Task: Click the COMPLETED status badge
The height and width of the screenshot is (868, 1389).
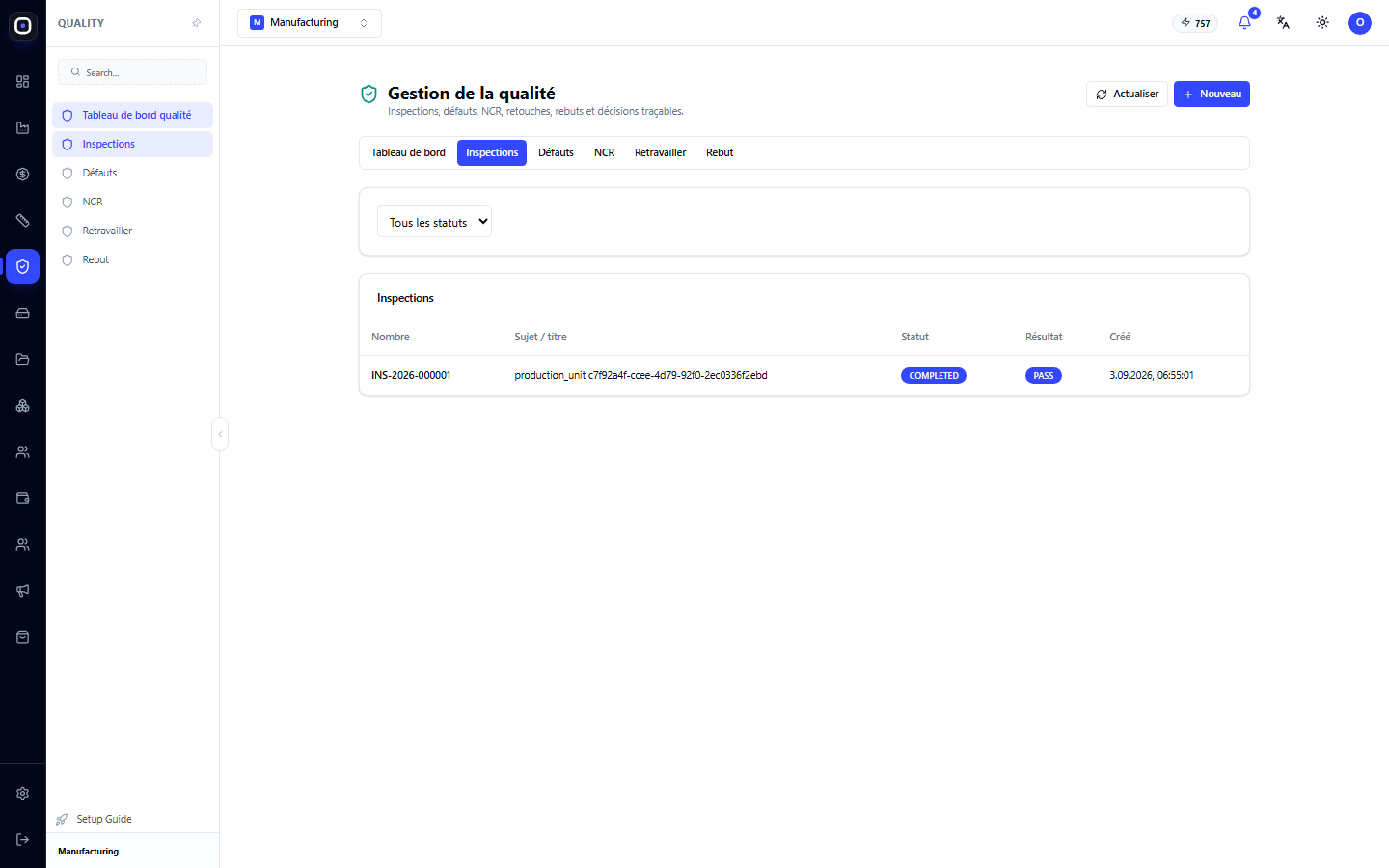Action: point(934,376)
